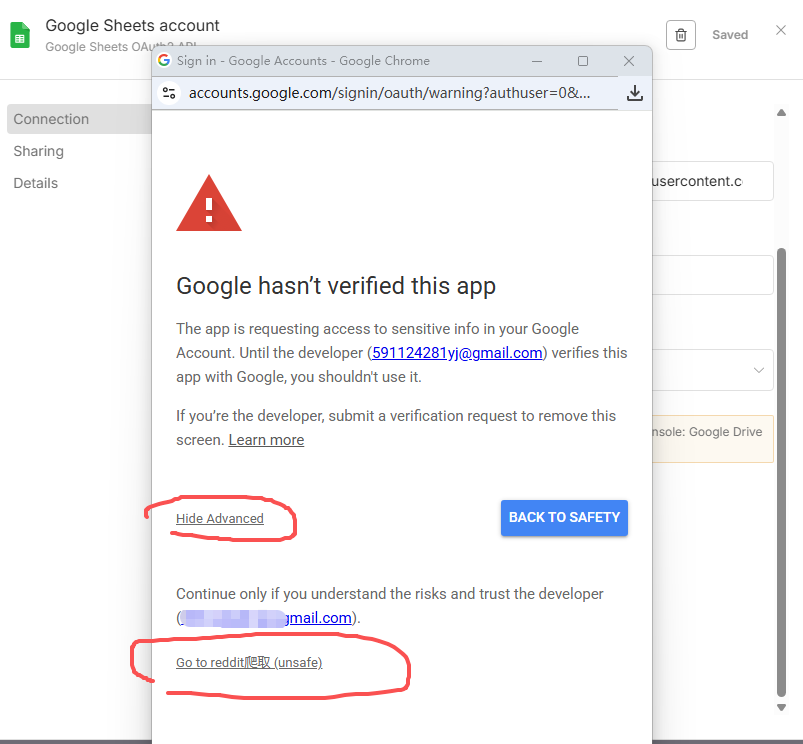Click the red warning triangle icon
Image resolution: width=803 pixels, height=744 pixels.
pos(208,204)
